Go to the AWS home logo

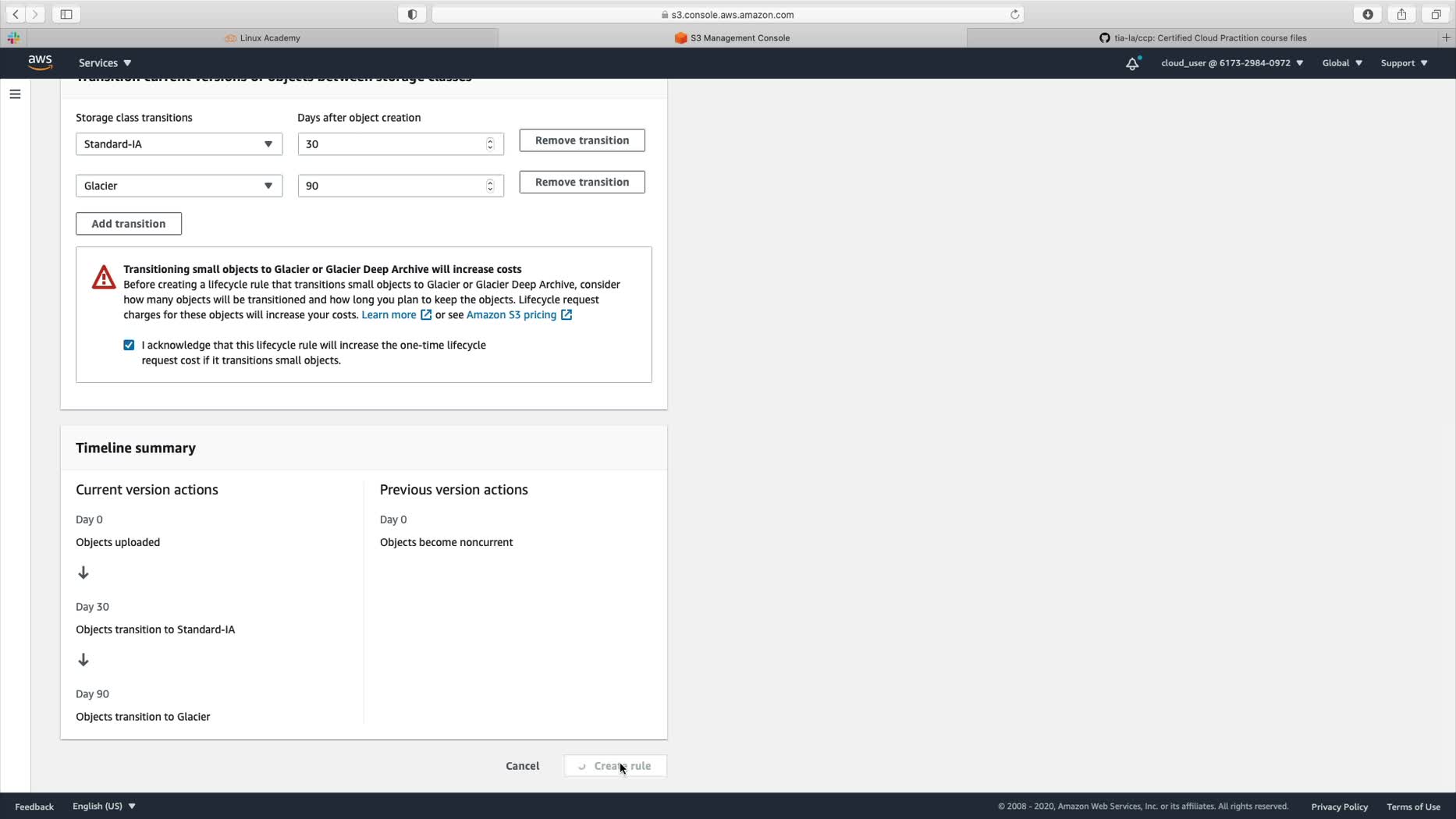click(40, 62)
